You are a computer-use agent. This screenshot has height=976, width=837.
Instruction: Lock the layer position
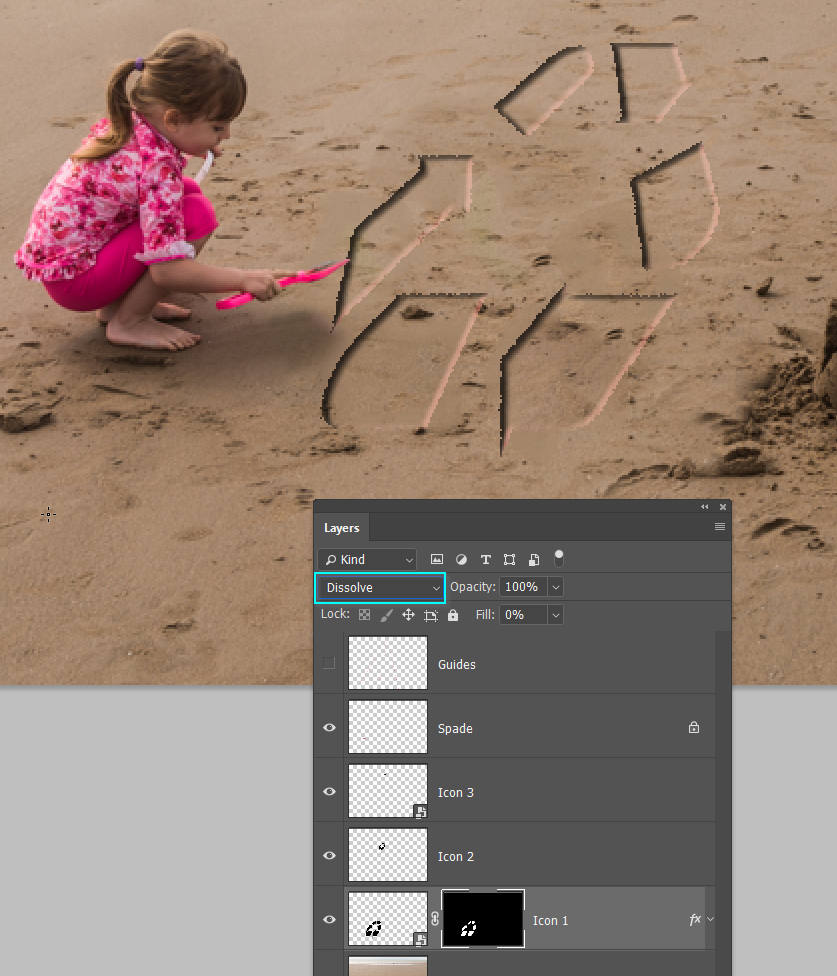point(407,614)
